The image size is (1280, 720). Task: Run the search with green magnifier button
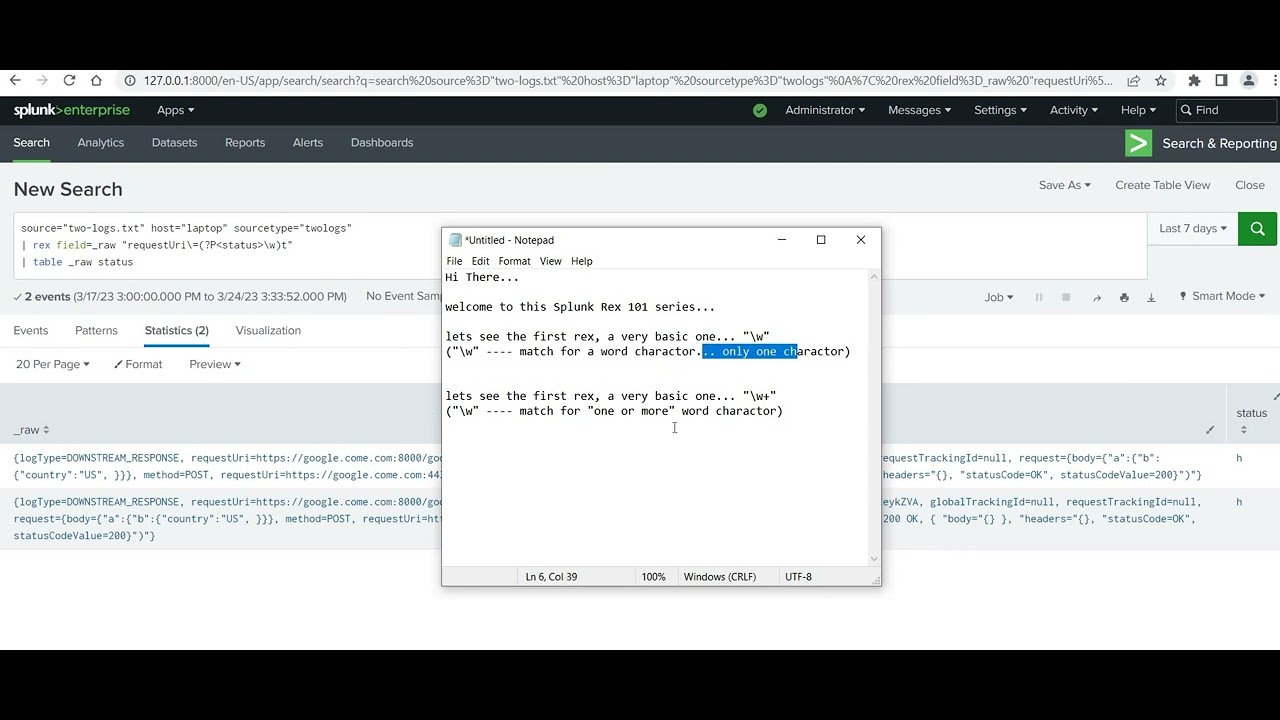1257,228
